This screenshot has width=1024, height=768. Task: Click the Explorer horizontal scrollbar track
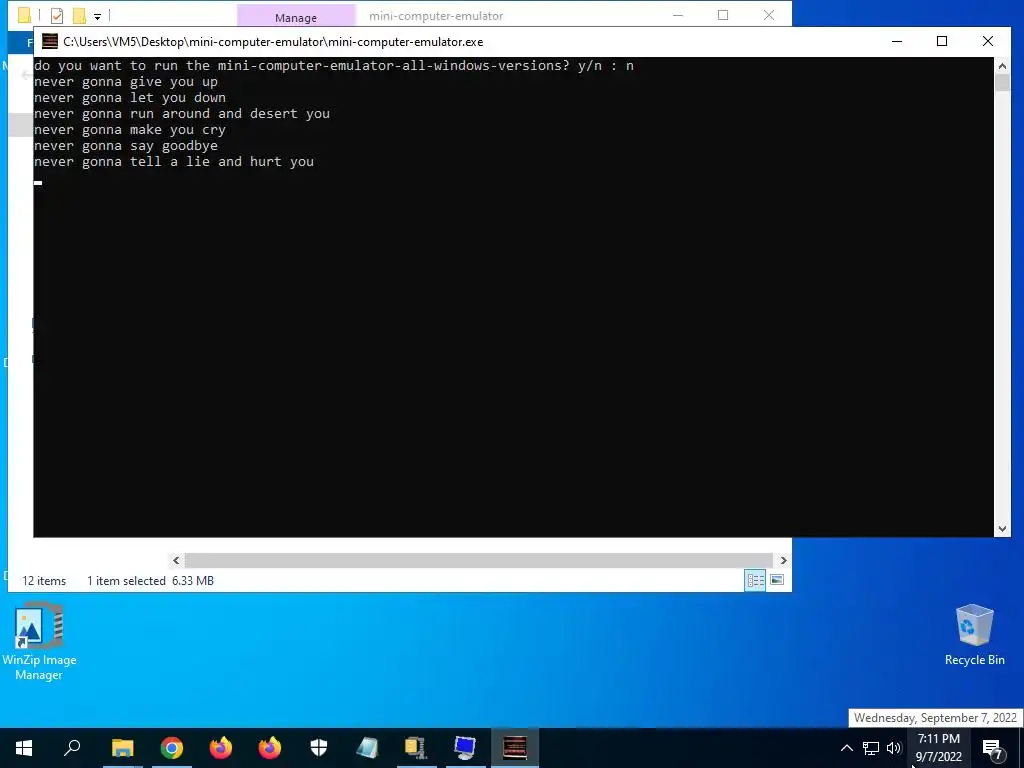coord(479,560)
